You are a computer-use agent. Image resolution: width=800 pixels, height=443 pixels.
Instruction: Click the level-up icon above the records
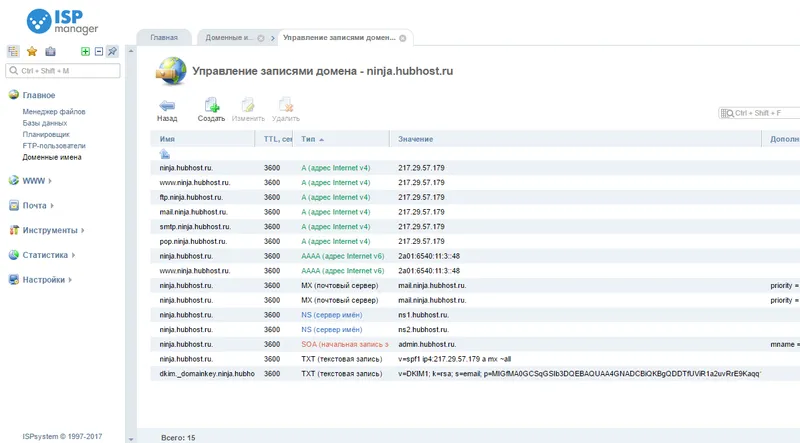(164, 154)
